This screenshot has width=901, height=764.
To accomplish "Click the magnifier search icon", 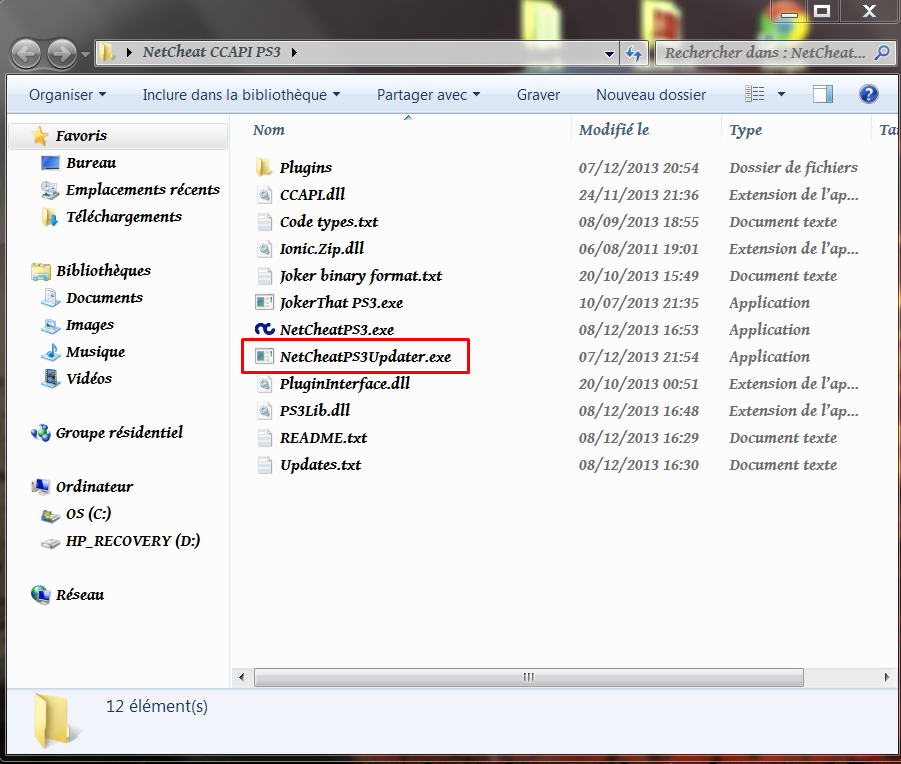I will coord(882,53).
